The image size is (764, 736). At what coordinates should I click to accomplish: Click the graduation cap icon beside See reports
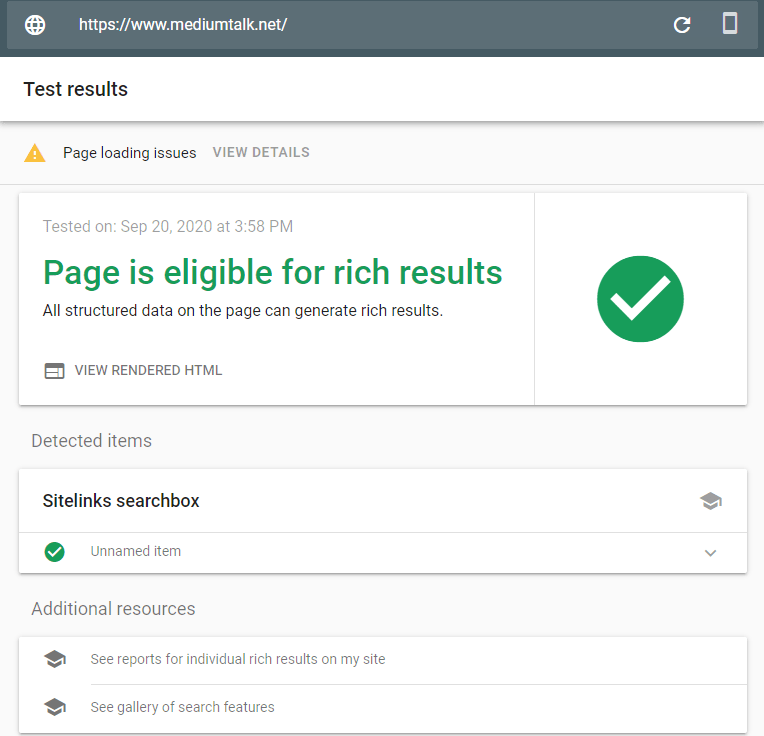click(55, 659)
